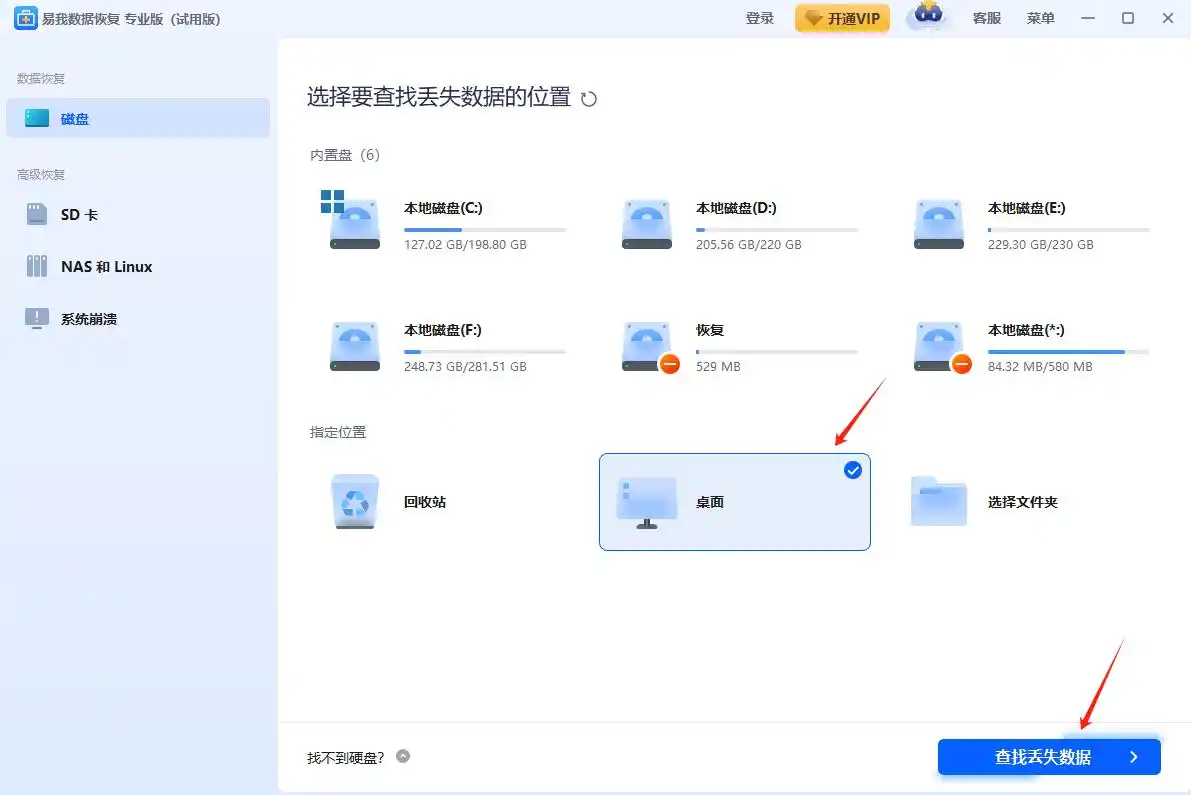1191x795 pixels.
Task: Click the refresh icon beside page title
Action: [x=588, y=99]
